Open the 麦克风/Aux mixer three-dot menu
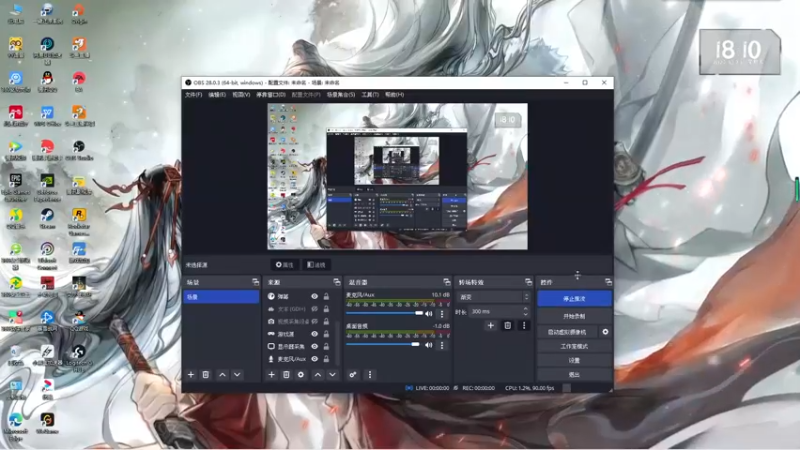This screenshot has height=450, width=800. click(442, 313)
